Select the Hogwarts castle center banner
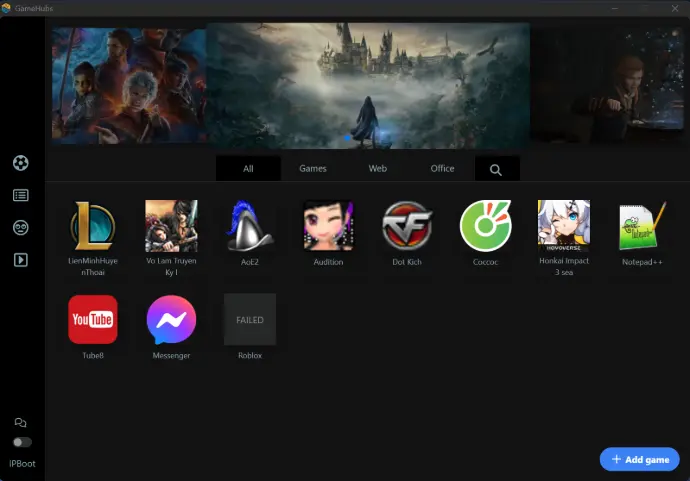 tap(368, 85)
